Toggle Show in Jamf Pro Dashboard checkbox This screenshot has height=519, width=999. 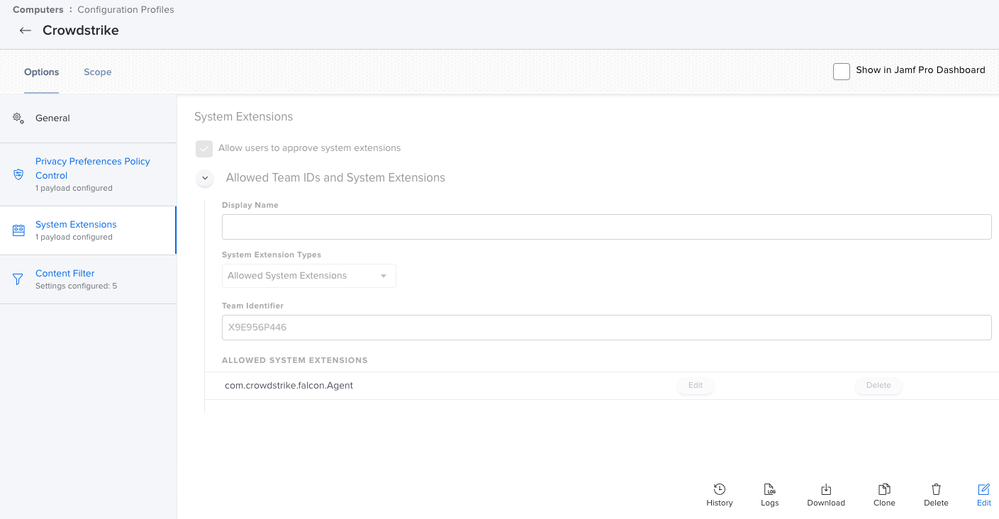841,71
